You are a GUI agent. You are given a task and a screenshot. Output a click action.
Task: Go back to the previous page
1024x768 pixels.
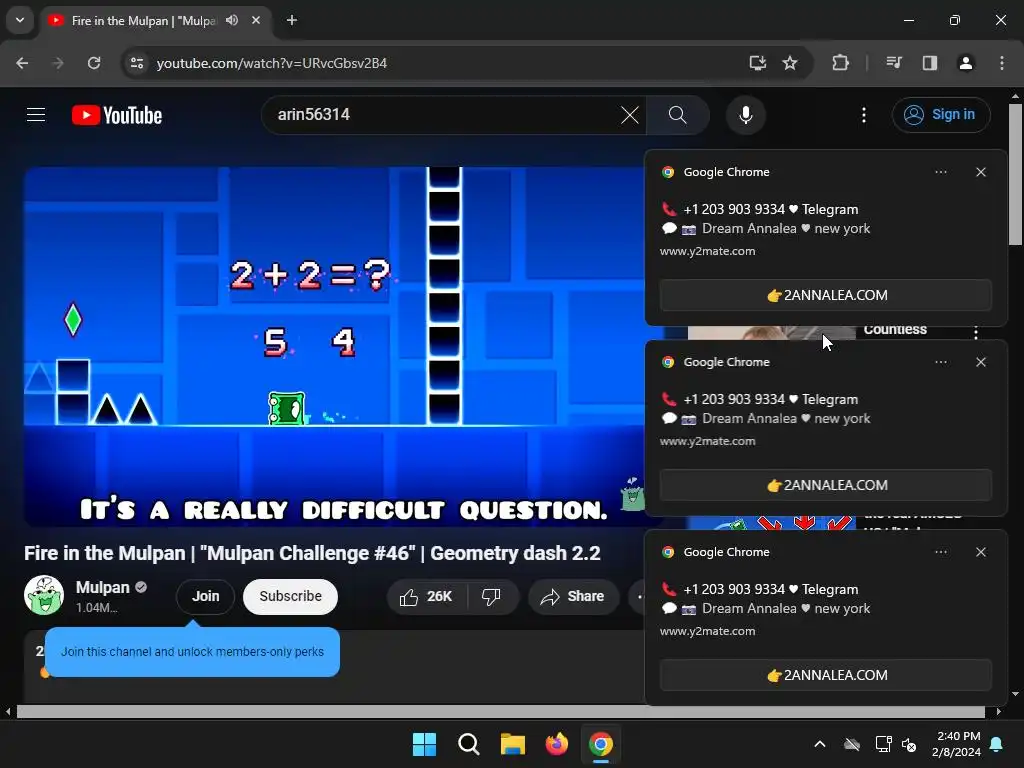[x=22, y=63]
